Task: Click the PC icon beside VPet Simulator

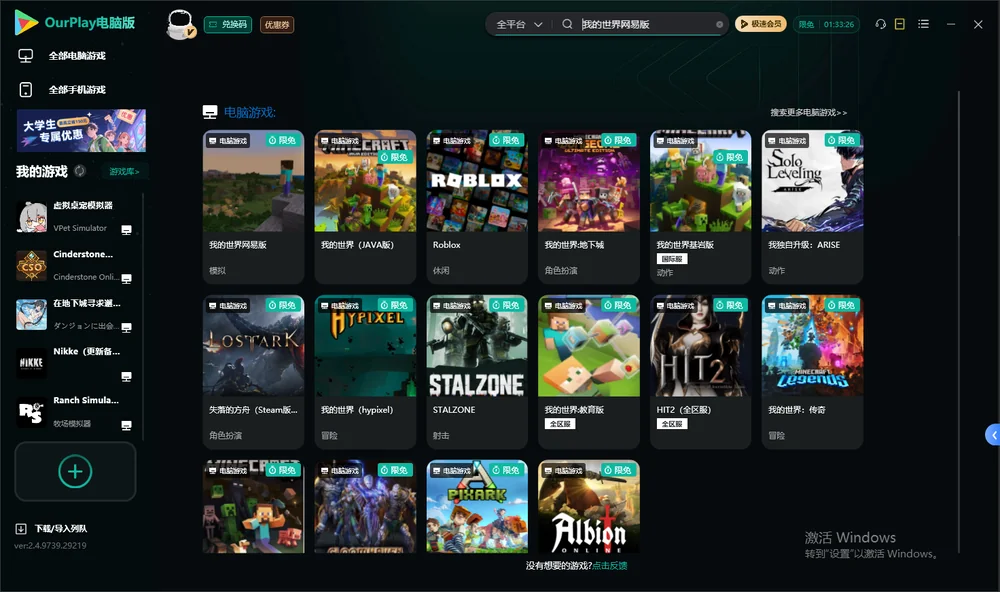Action: (126, 230)
